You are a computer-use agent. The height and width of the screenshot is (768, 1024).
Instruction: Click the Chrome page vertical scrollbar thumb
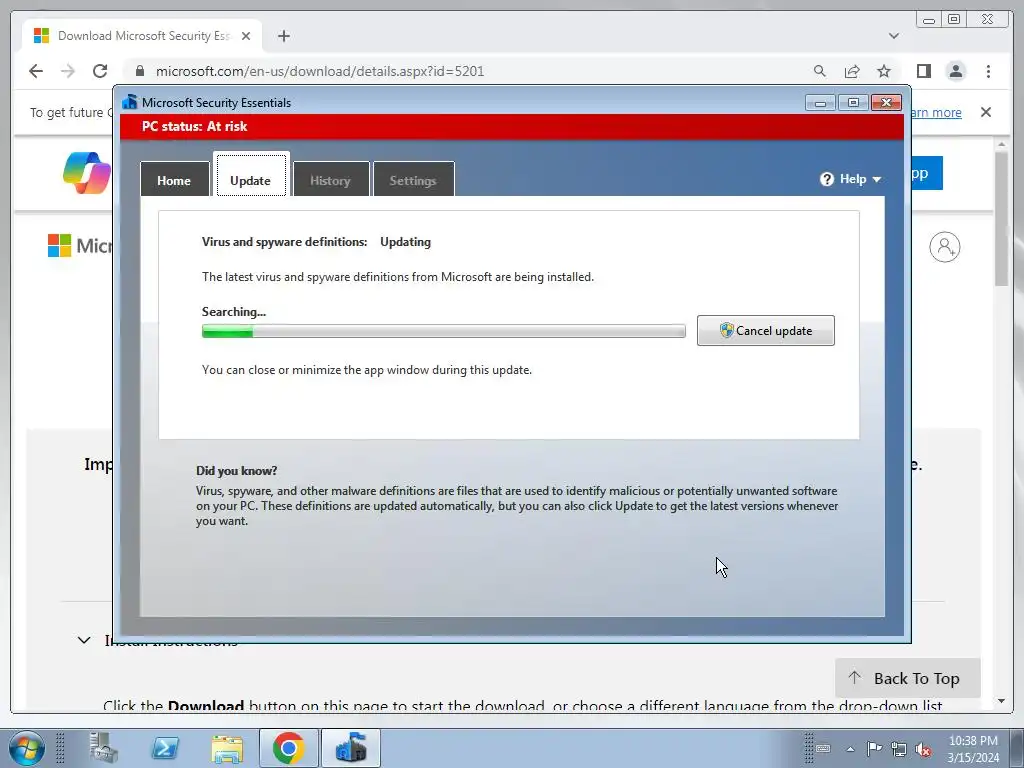click(x=1002, y=218)
